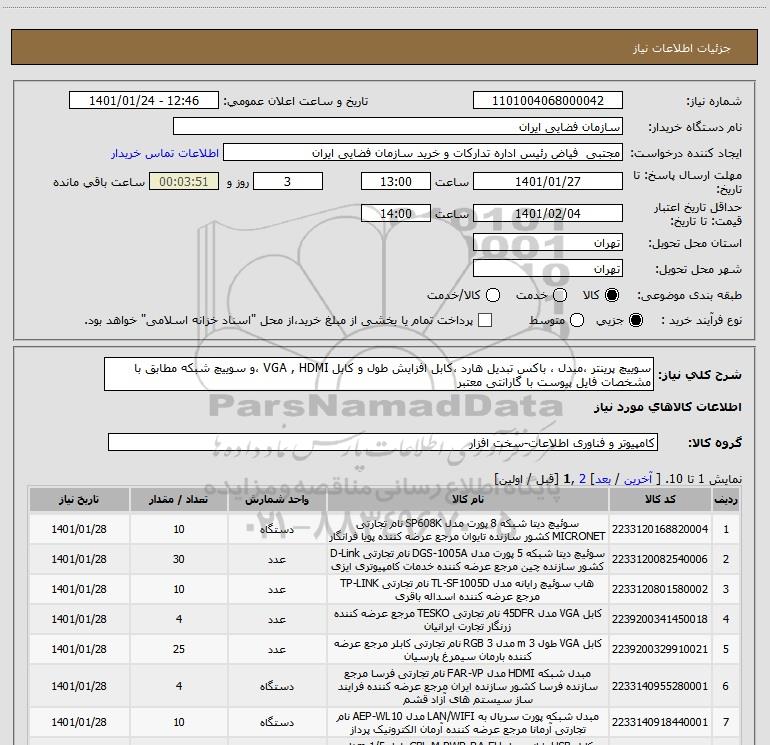Screen dimensions: 770x745
Task: Click the remaining days field showing 3
Action: [x=288, y=181]
